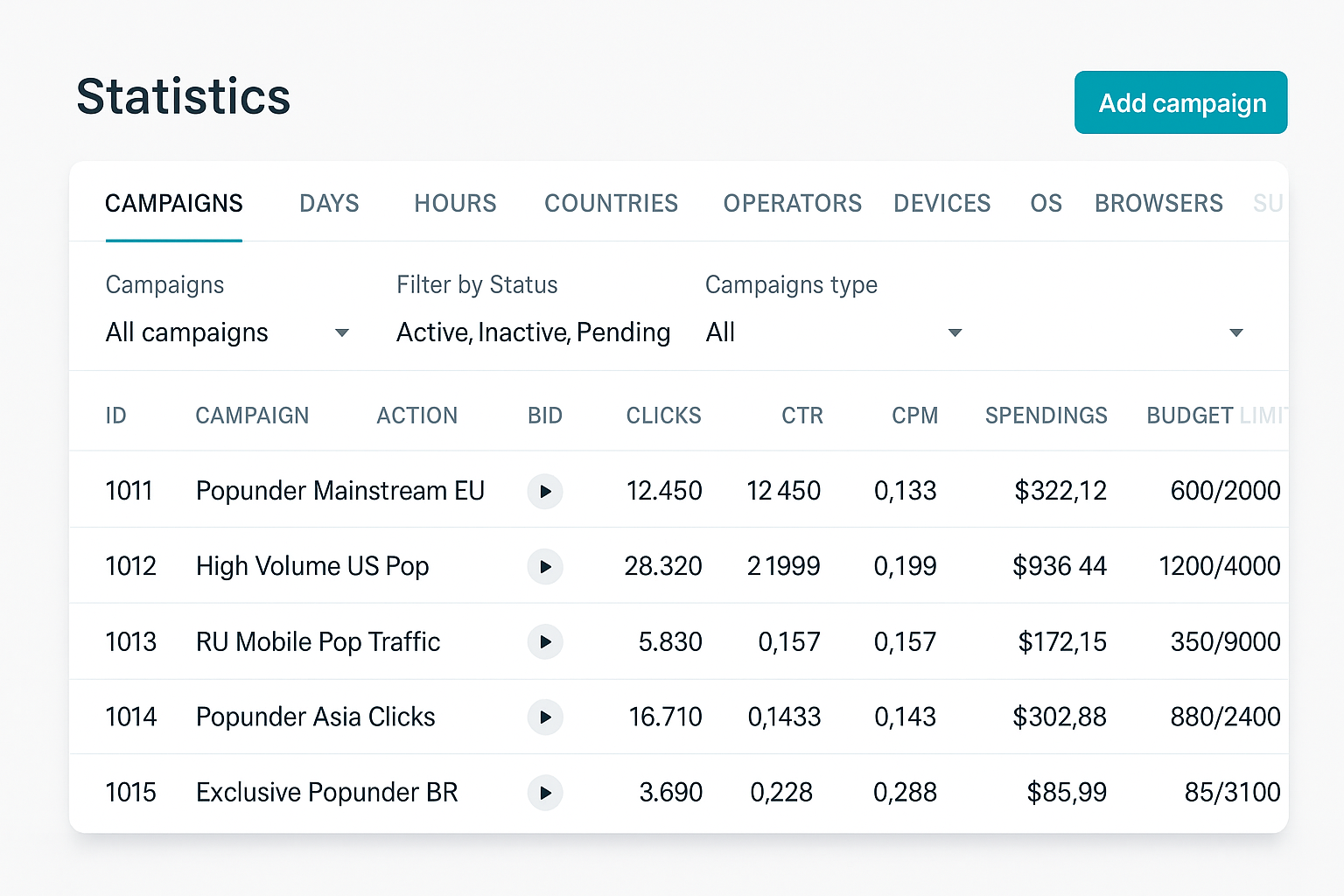
Task: Select the OS tab
Action: 1046,203
